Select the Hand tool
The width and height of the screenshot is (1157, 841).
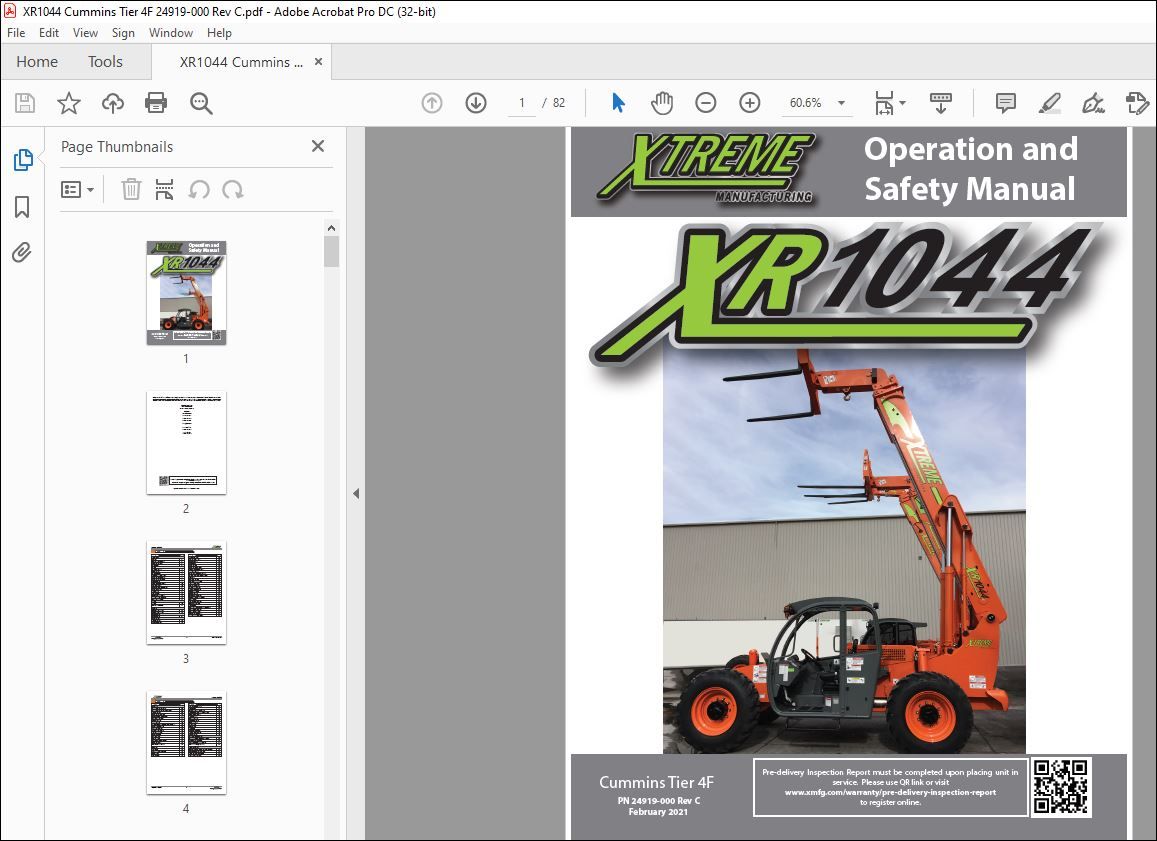click(x=661, y=102)
